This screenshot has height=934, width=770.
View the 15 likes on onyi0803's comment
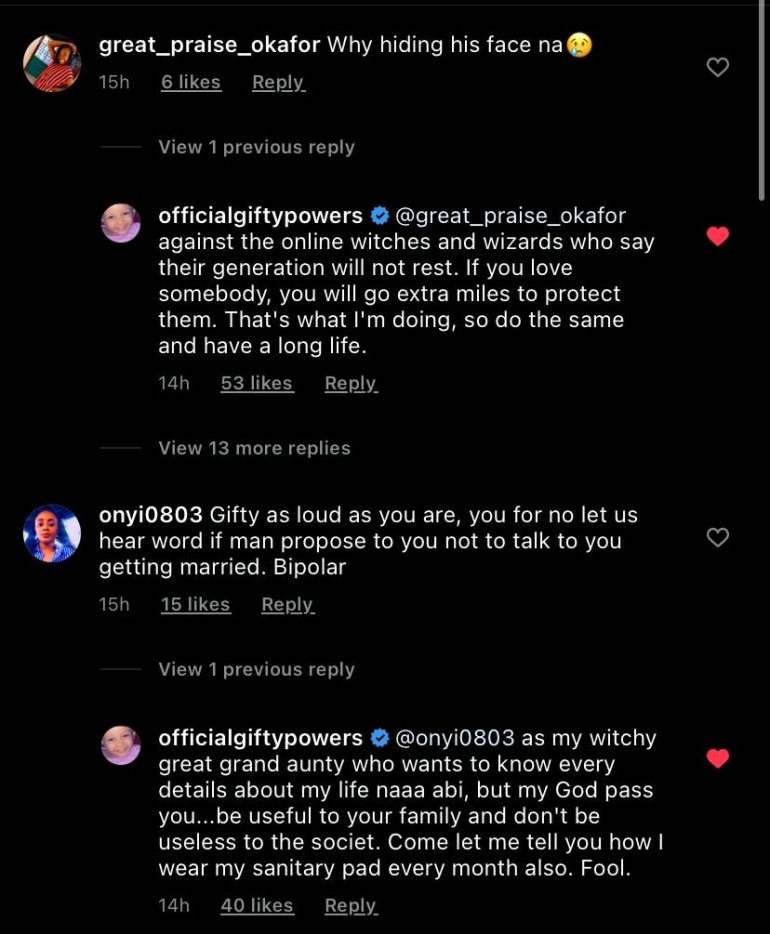(x=196, y=605)
